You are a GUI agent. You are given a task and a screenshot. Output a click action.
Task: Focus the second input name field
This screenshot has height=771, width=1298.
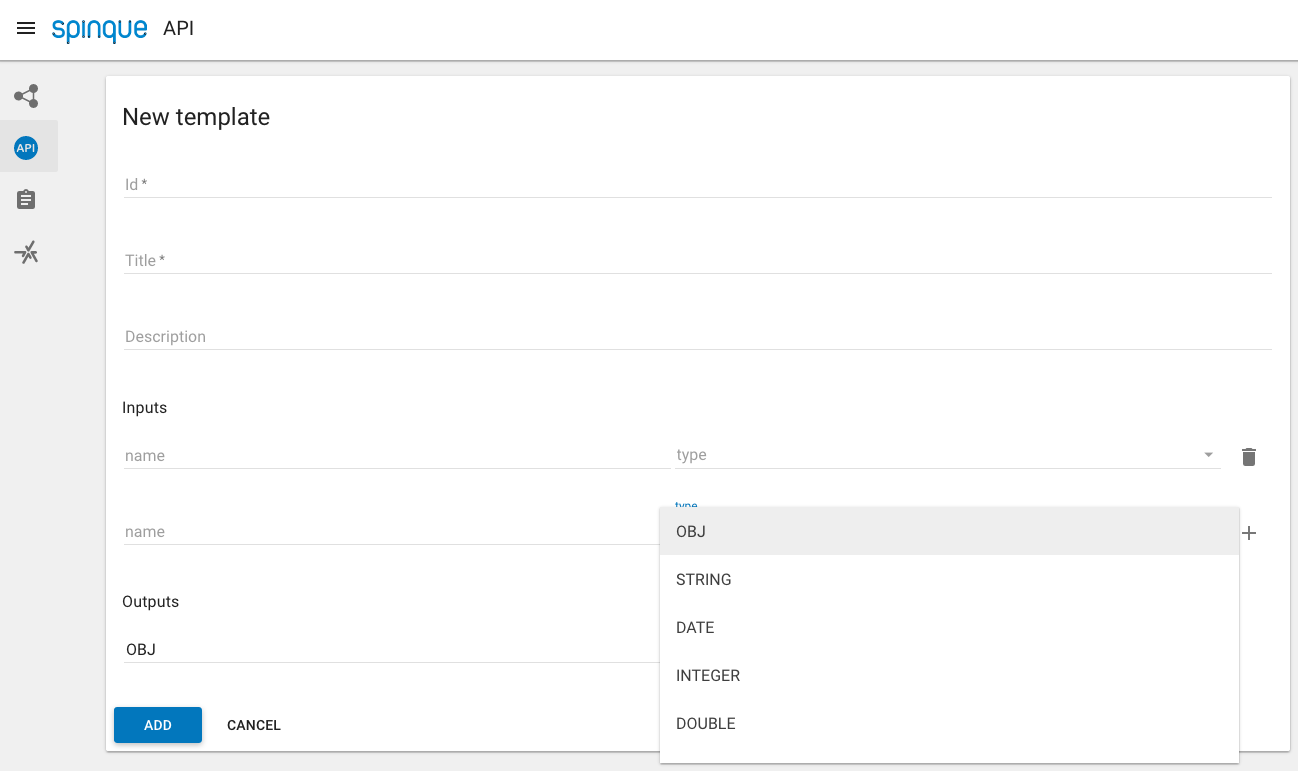[x=391, y=531]
